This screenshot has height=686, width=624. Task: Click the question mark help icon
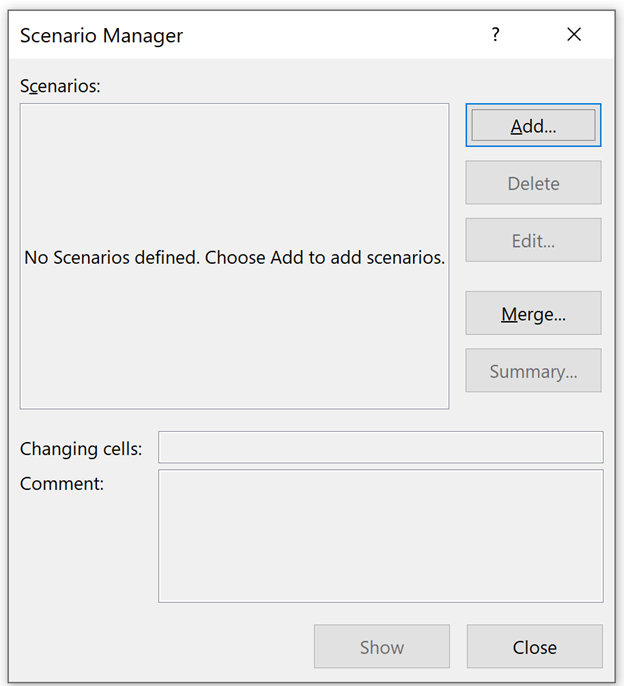pyautogui.click(x=495, y=35)
